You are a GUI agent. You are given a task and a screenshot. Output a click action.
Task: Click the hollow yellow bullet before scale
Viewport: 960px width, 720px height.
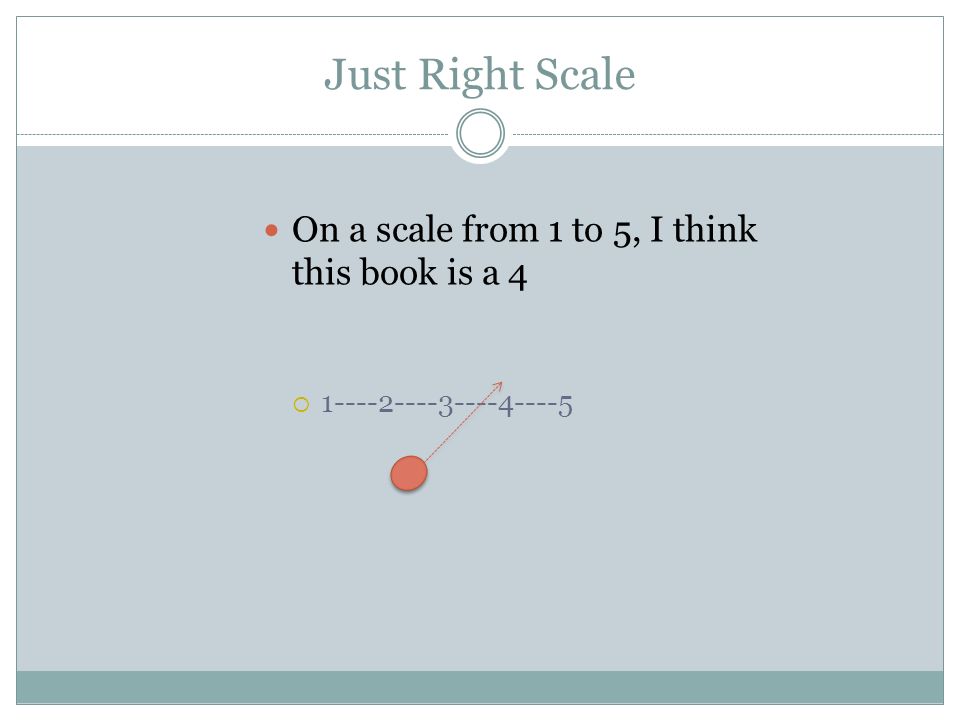click(x=301, y=405)
